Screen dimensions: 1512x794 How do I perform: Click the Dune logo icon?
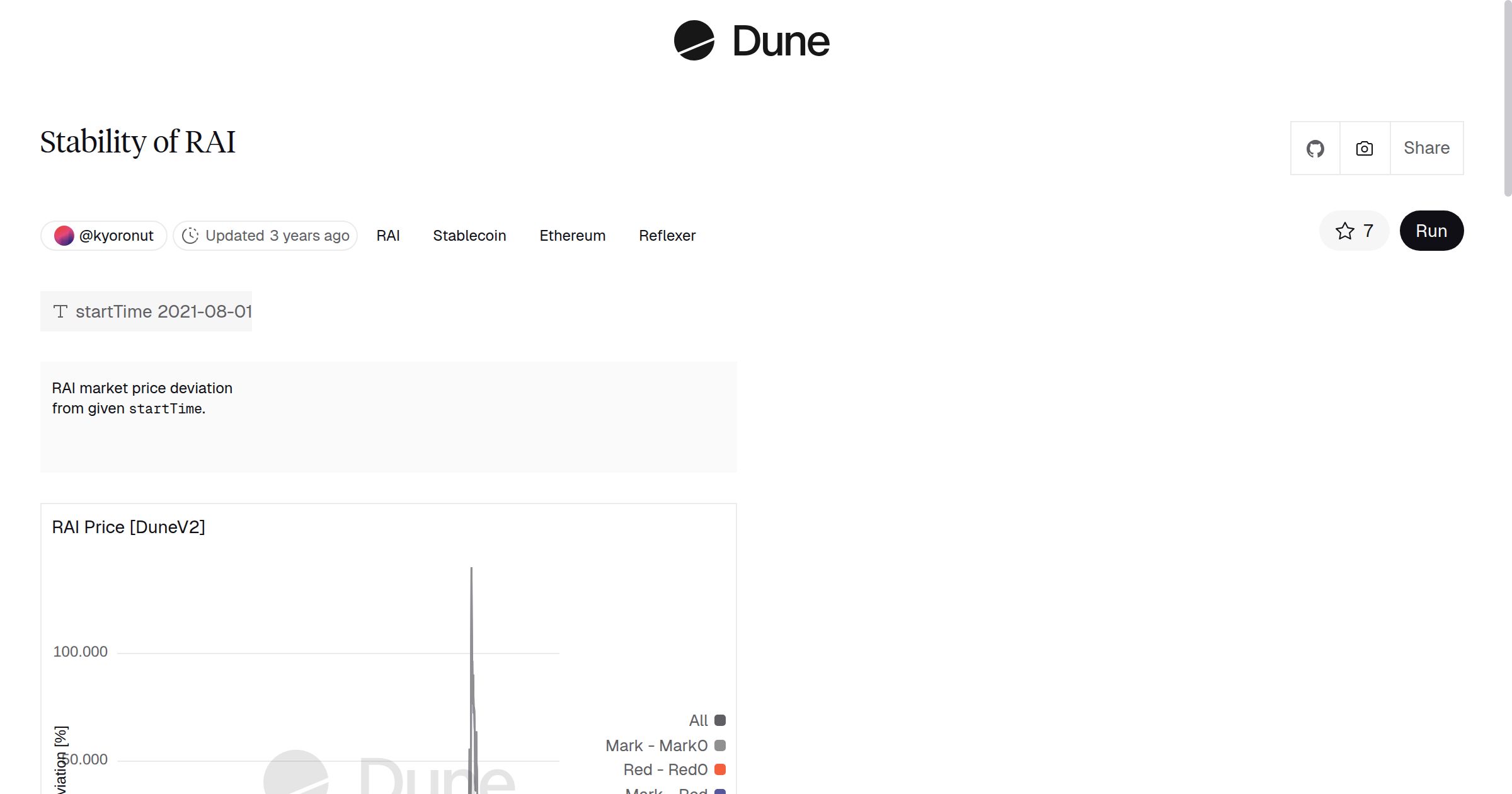[x=694, y=41]
